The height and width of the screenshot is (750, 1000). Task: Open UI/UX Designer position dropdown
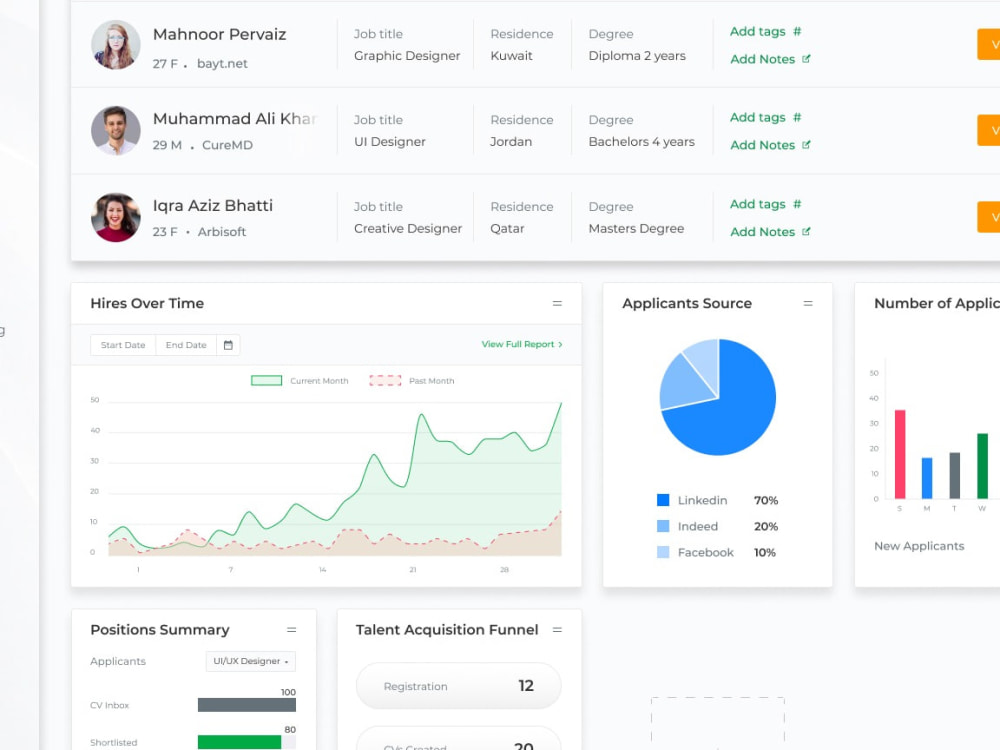click(251, 661)
